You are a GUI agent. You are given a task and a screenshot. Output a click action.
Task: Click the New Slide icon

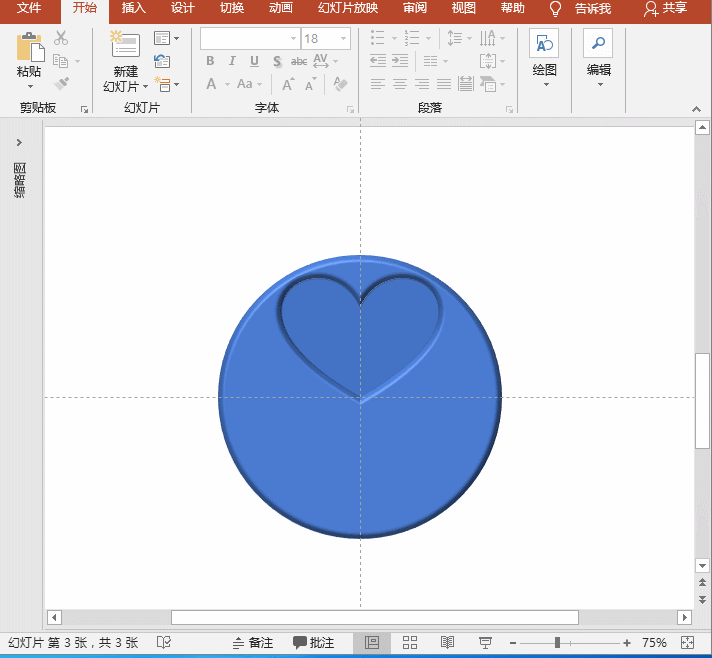(x=125, y=44)
